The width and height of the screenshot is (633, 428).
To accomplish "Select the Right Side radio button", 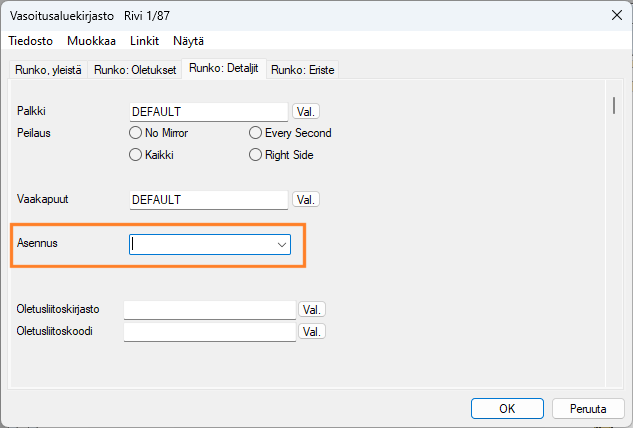I will tap(256, 155).
